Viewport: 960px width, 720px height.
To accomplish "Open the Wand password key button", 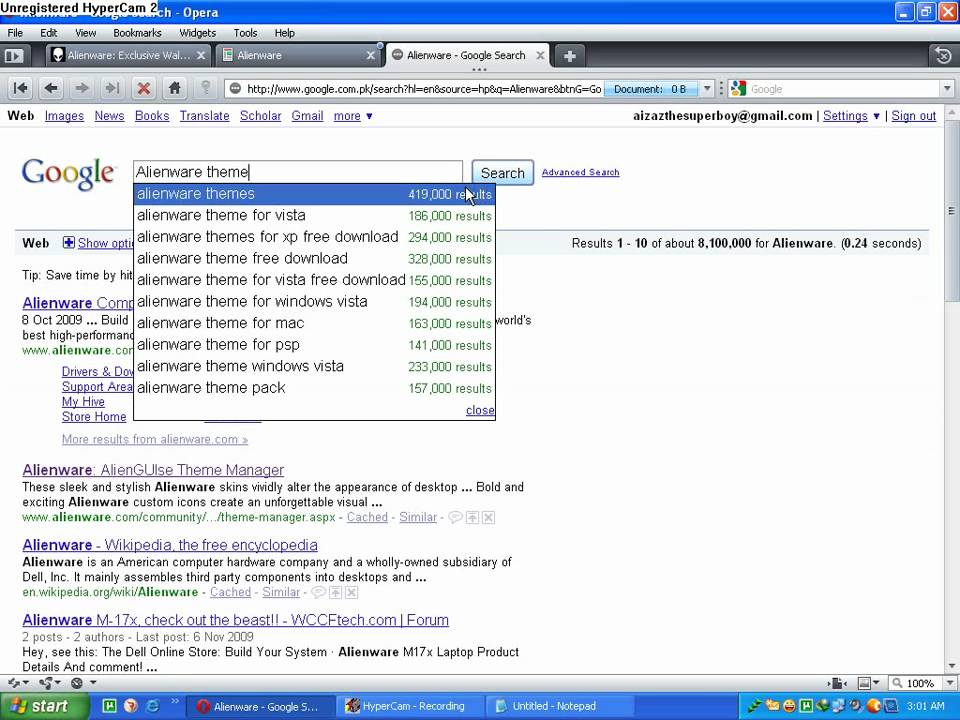I will point(206,89).
